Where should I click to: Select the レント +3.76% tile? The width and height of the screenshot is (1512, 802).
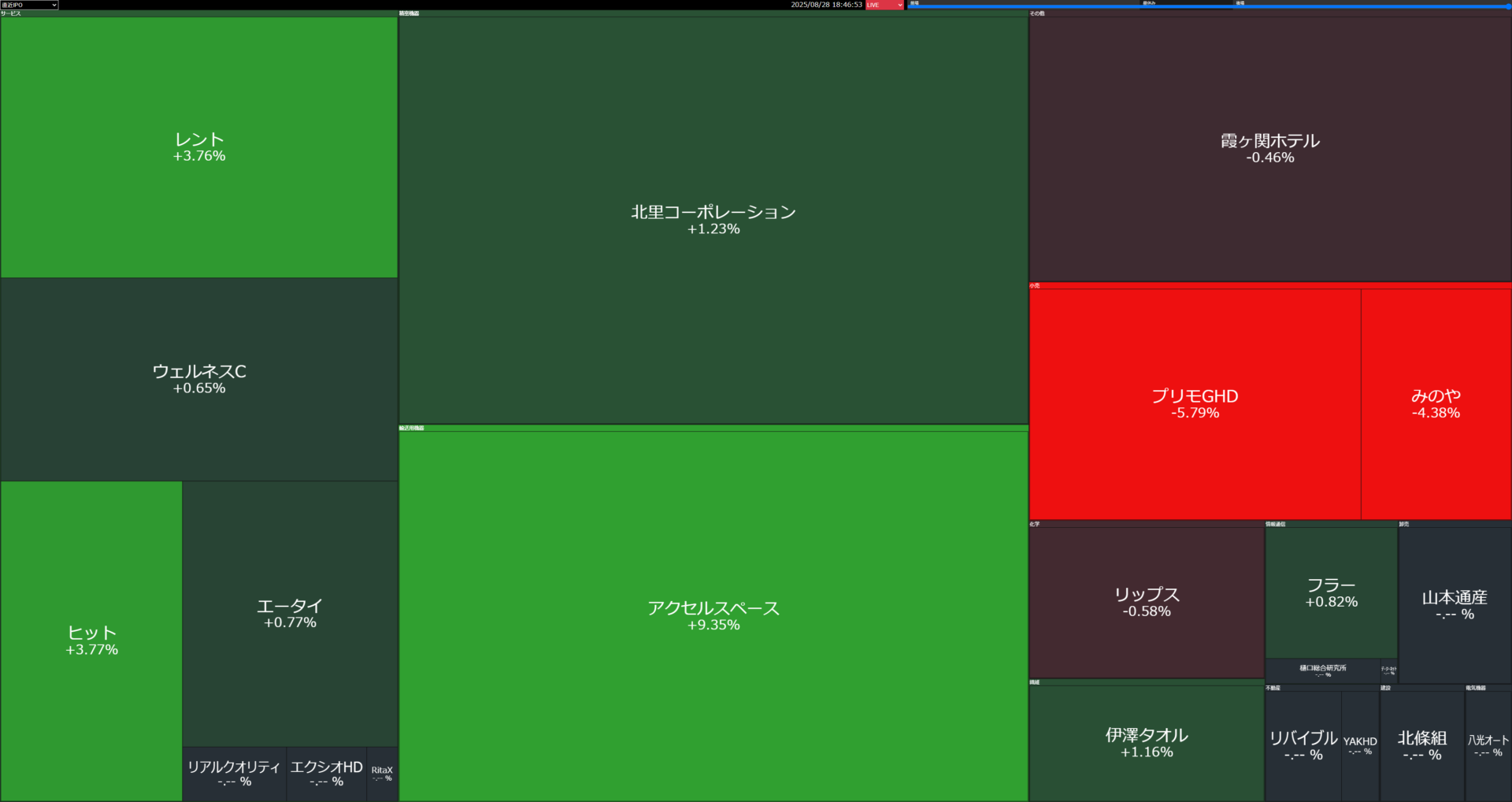point(199,147)
